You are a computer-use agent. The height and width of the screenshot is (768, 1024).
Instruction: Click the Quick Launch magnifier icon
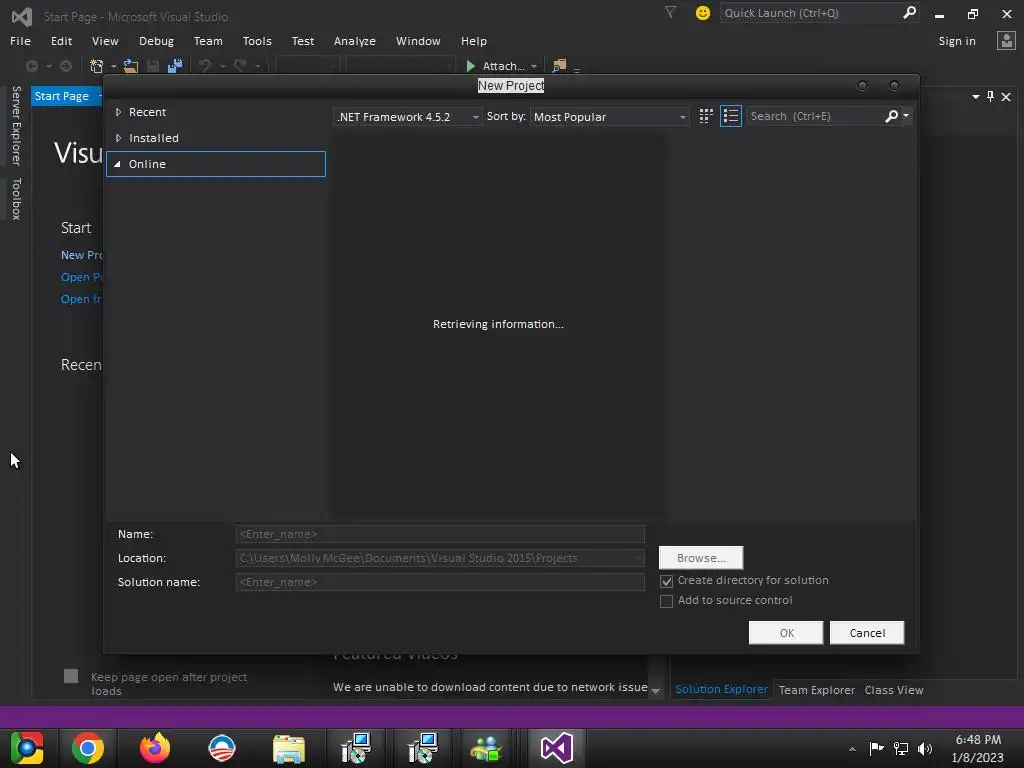pyautogui.click(x=909, y=12)
